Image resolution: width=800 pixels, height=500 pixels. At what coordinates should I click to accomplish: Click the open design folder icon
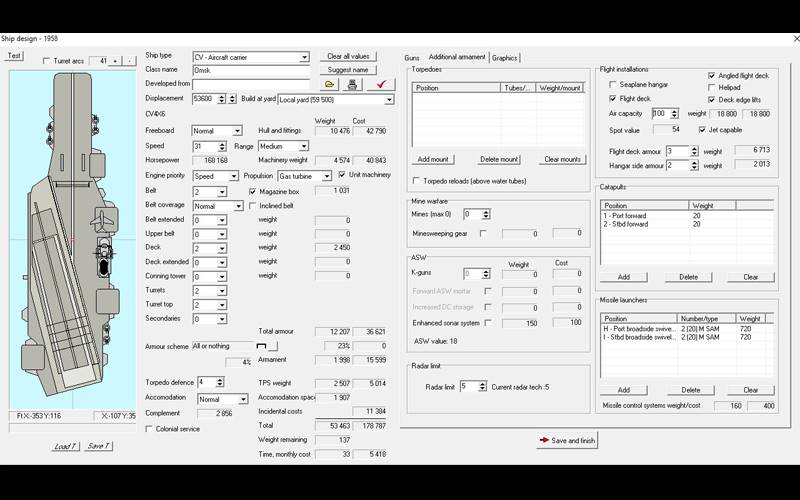(x=330, y=85)
